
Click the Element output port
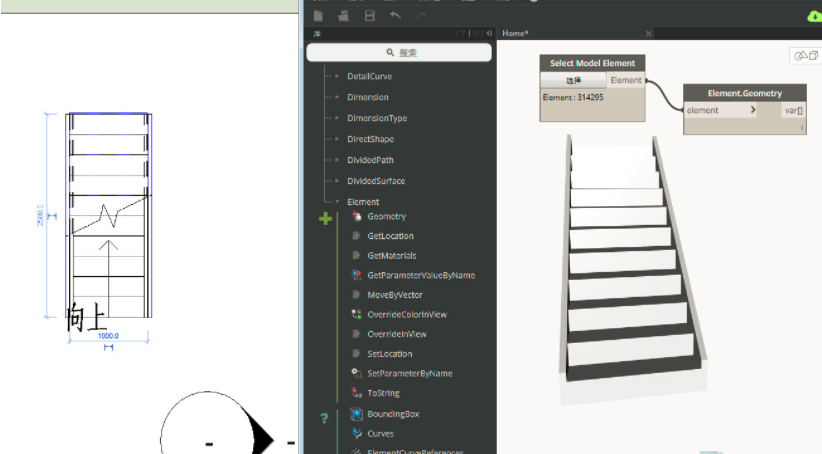pos(626,80)
